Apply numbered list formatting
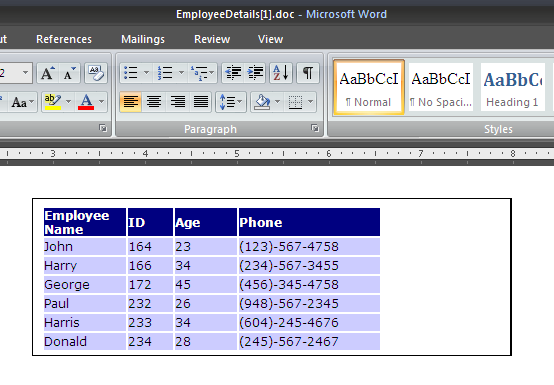This screenshot has width=554, height=385. point(165,73)
